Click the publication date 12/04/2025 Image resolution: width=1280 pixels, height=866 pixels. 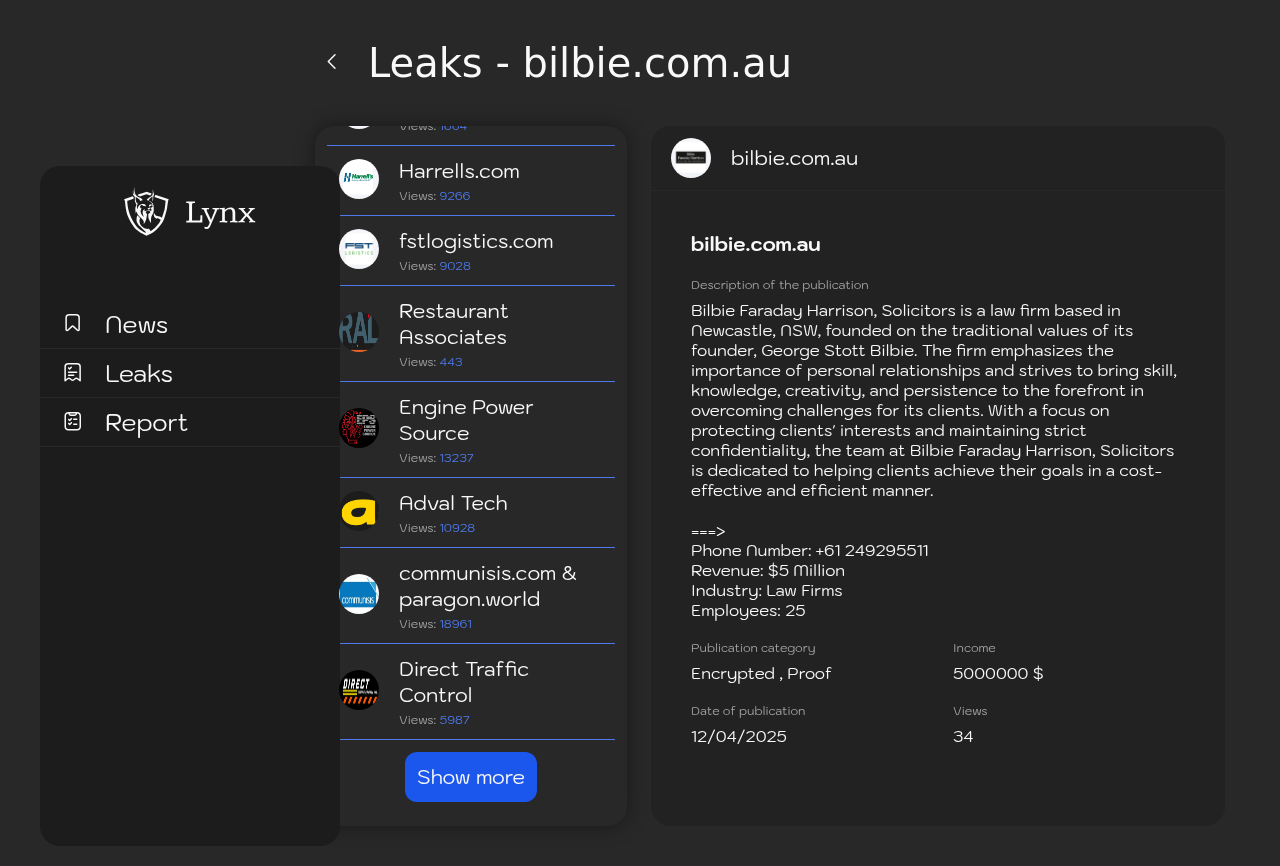(739, 737)
